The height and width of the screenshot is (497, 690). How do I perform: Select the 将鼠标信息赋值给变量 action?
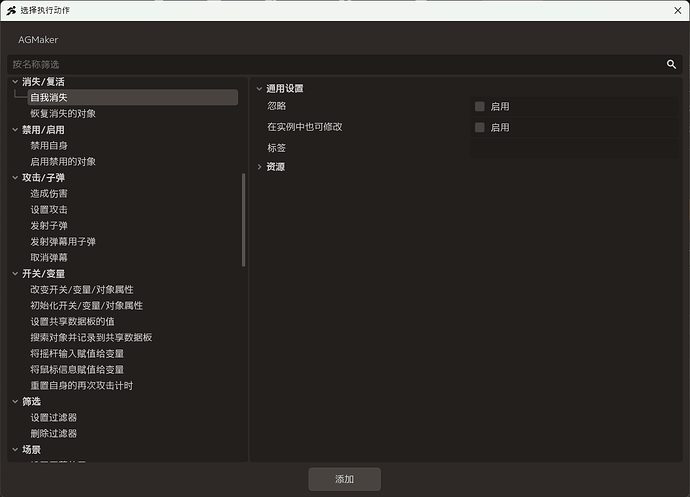click(x=77, y=369)
